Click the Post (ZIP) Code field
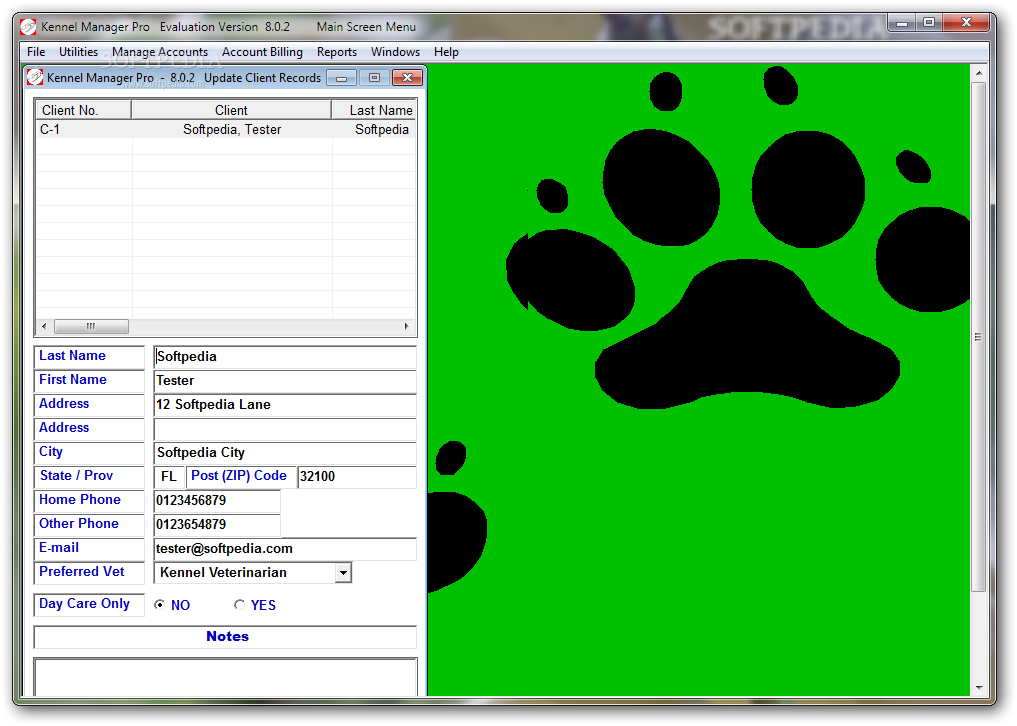 click(x=357, y=477)
